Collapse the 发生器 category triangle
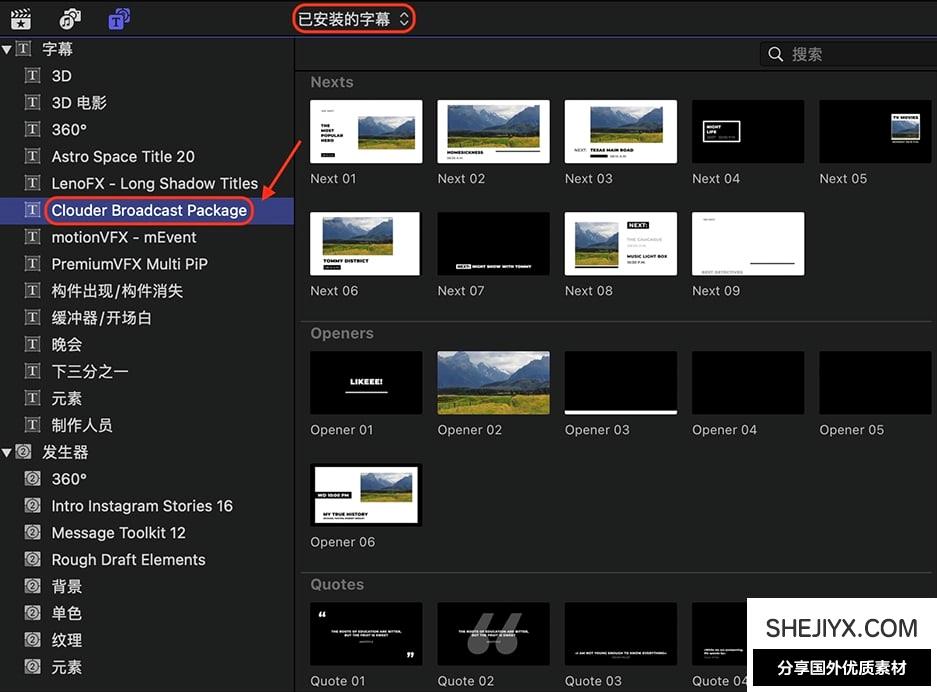This screenshot has width=937, height=692. tap(7, 453)
